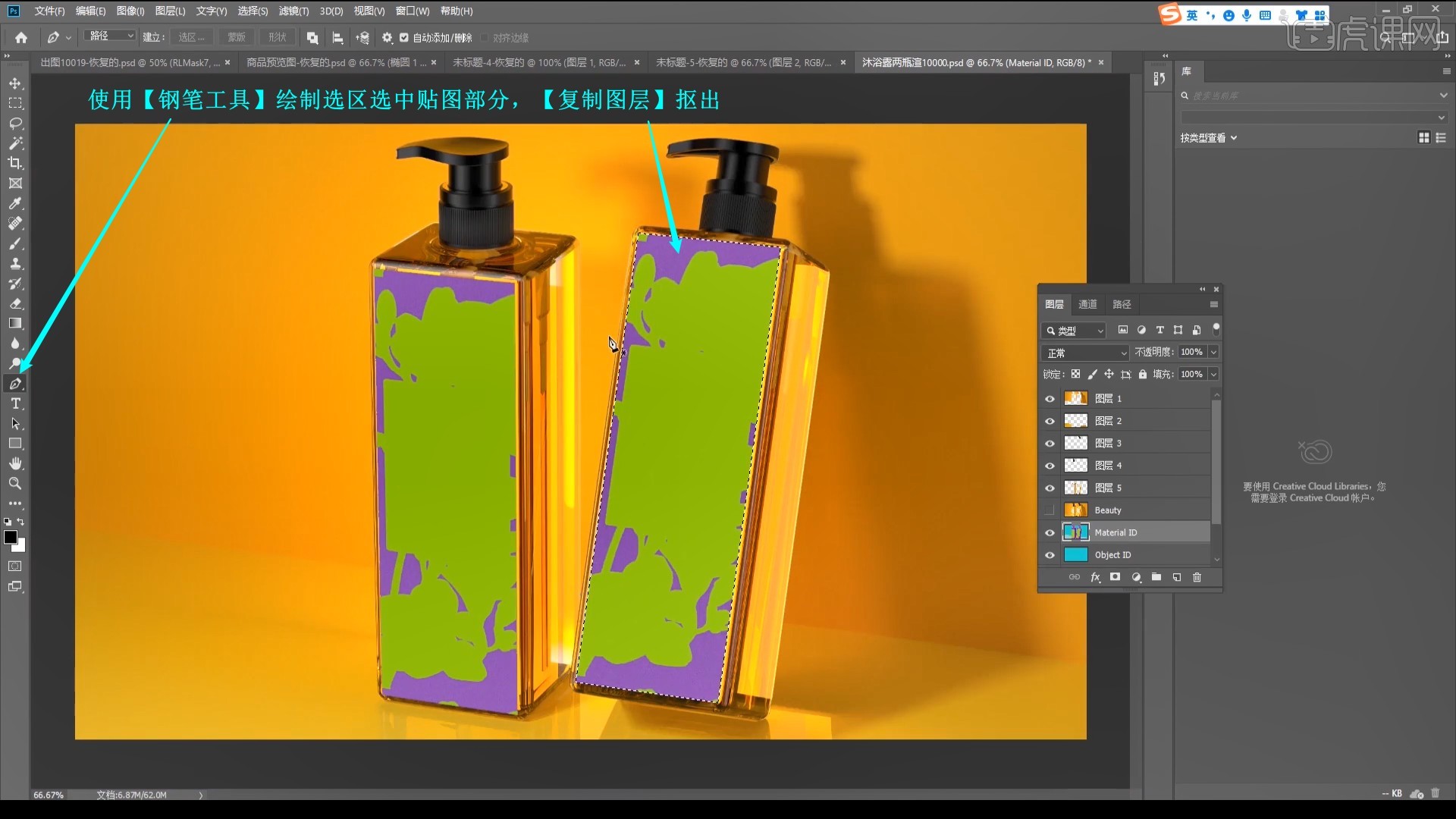Open layer style fx menu
Viewport: 1456px width, 819px height.
[x=1095, y=577]
